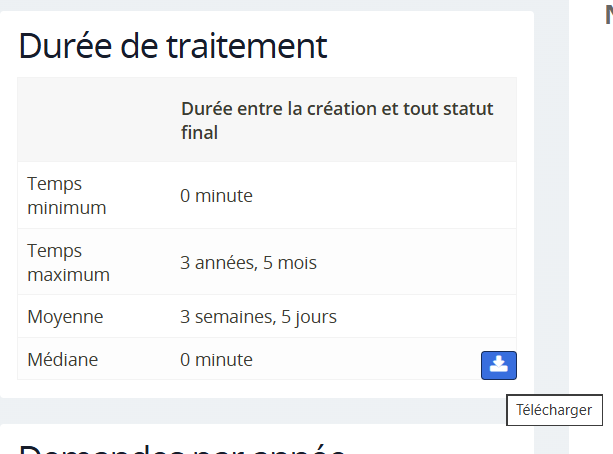Screen dimensions: 613x454
Task: Click the 0 minute value beside Temps minimum
Action: [216, 195]
